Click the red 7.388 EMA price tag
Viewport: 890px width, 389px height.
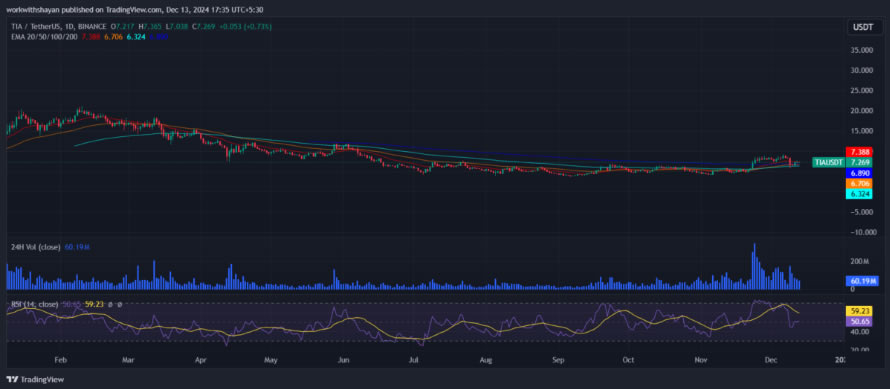pyautogui.click(x=859, y=152)
